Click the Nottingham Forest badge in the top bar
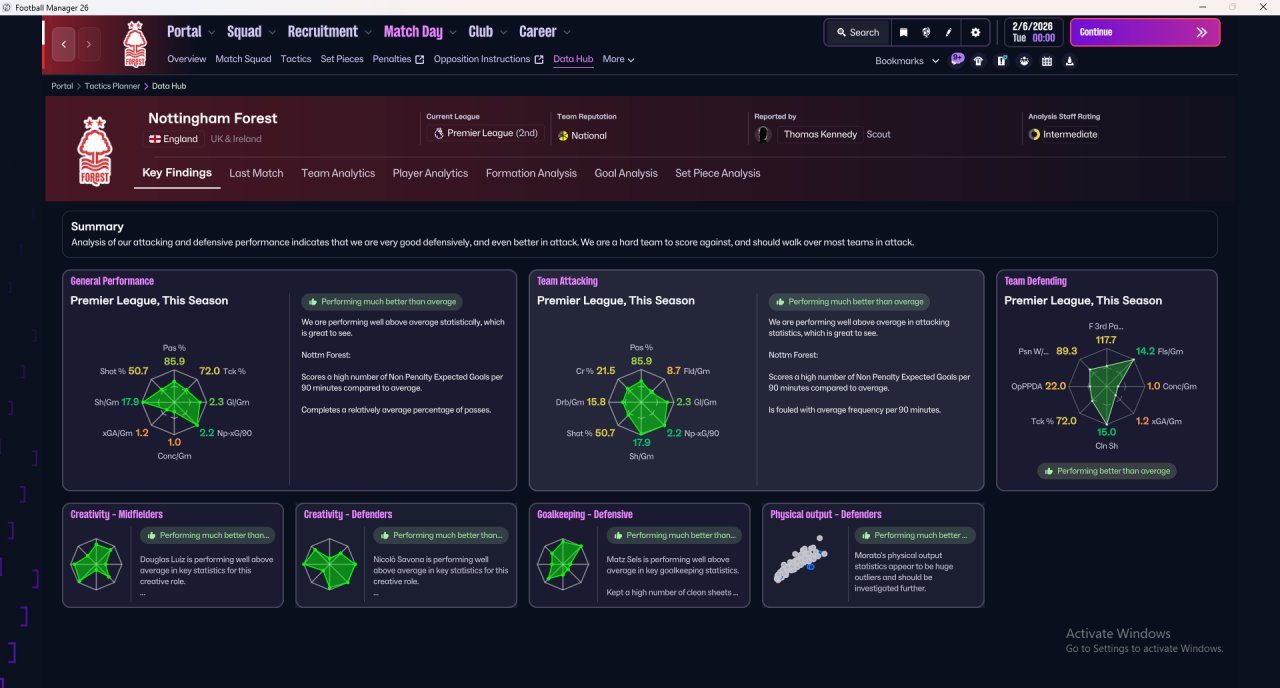Screen dimensions: 1280x688 [135, 44]
